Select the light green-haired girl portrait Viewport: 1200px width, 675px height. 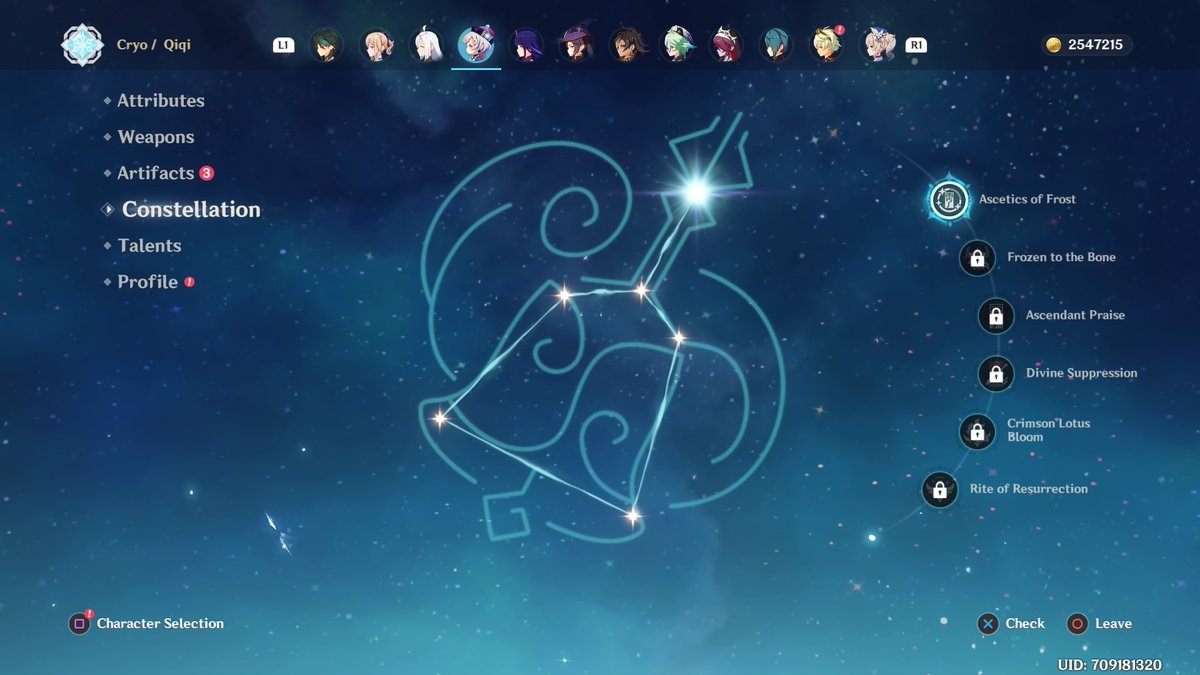click(x=677, y=45)
